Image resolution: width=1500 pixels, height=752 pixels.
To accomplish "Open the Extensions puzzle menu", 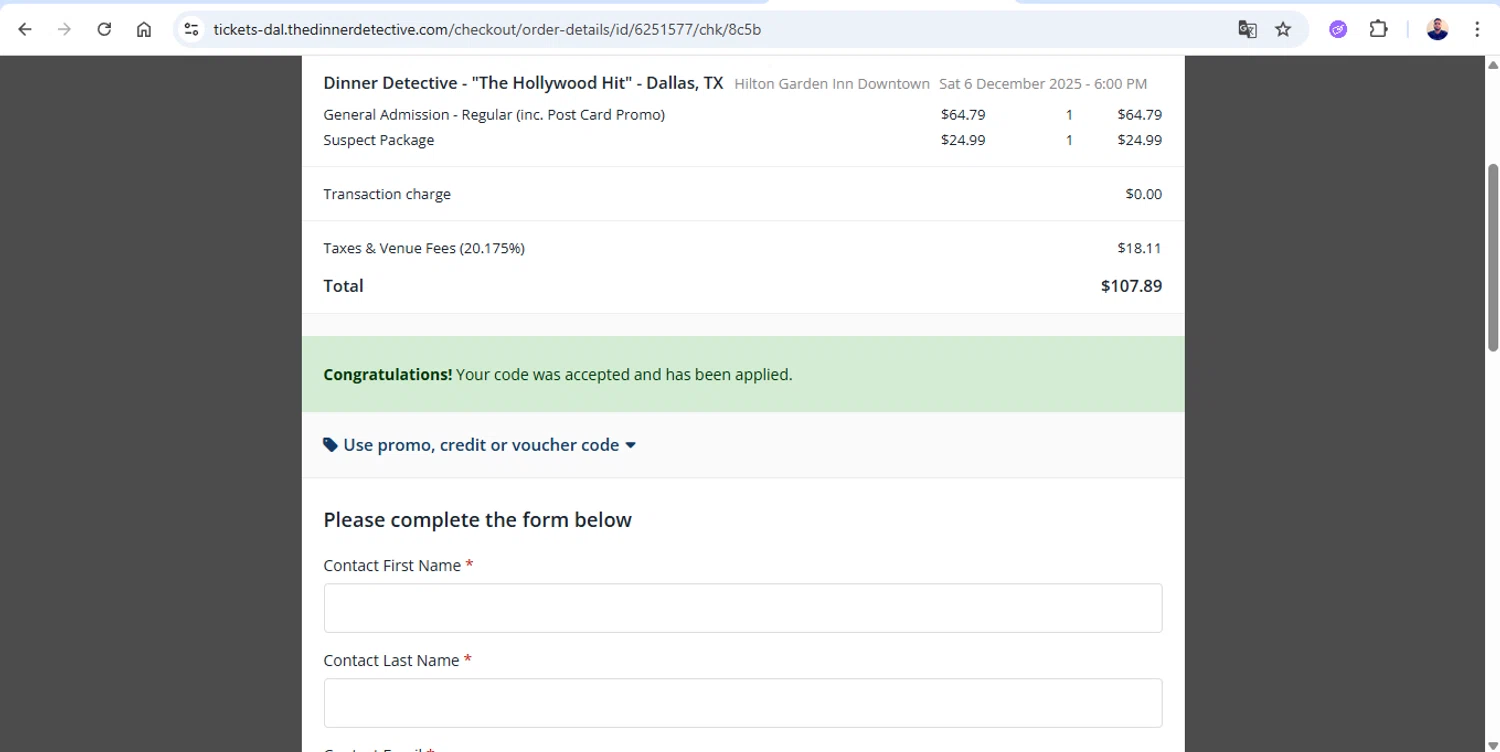I will coord(1378,29).
